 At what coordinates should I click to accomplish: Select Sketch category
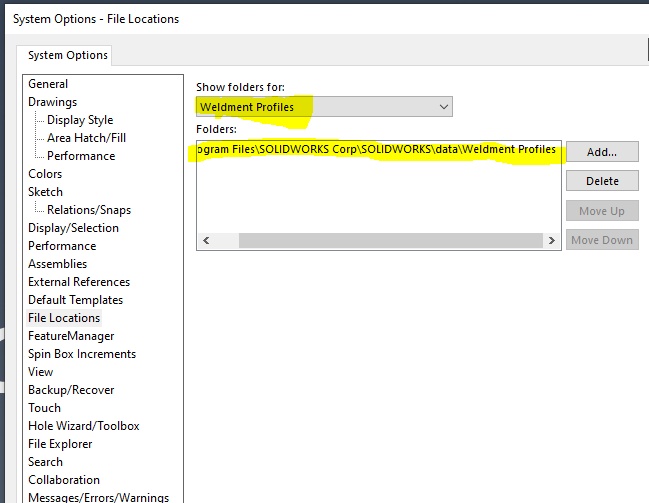(x=46, y=192)
